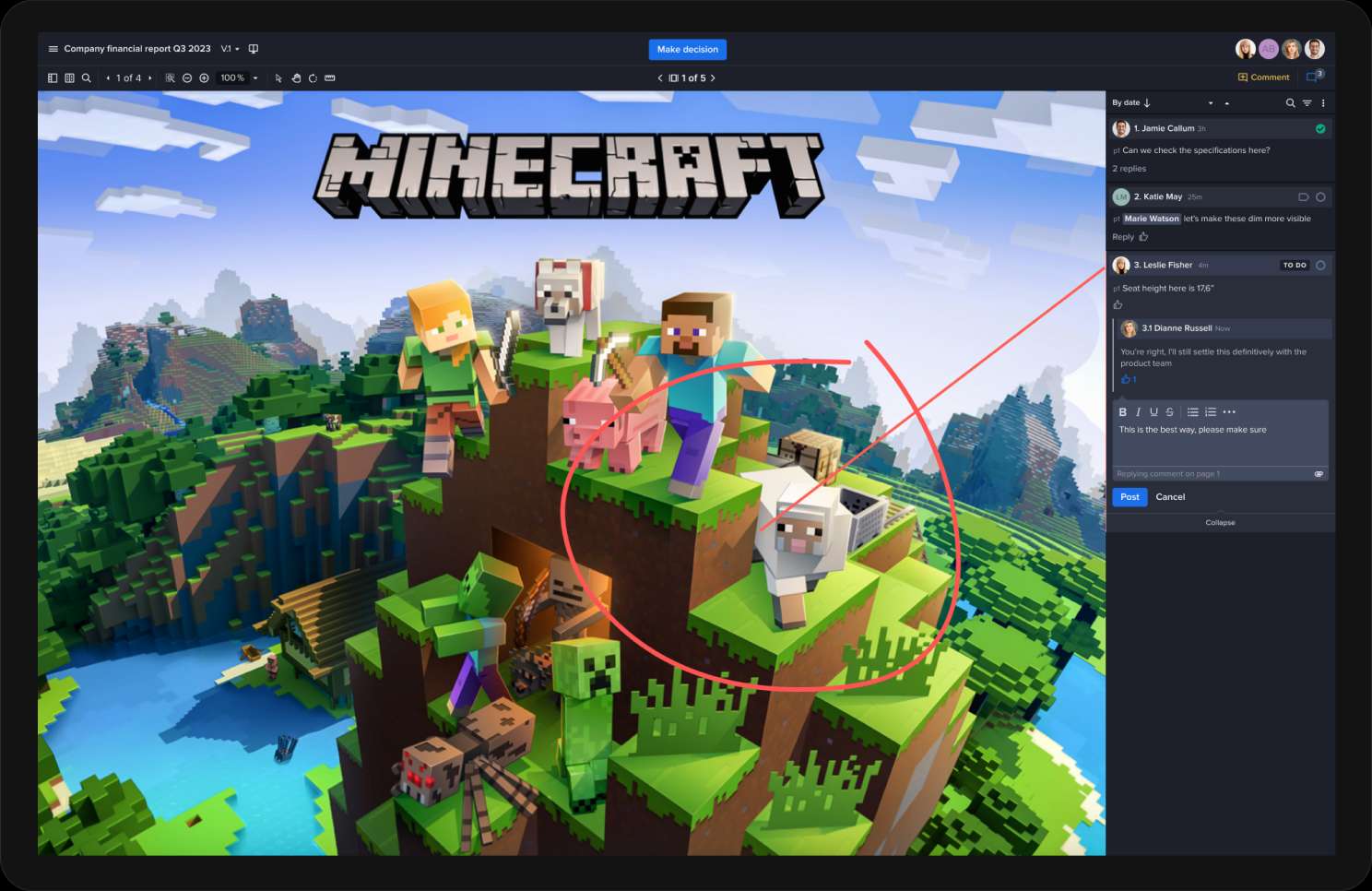
Task: Click the rotate page icon
Action: [313, 78]
